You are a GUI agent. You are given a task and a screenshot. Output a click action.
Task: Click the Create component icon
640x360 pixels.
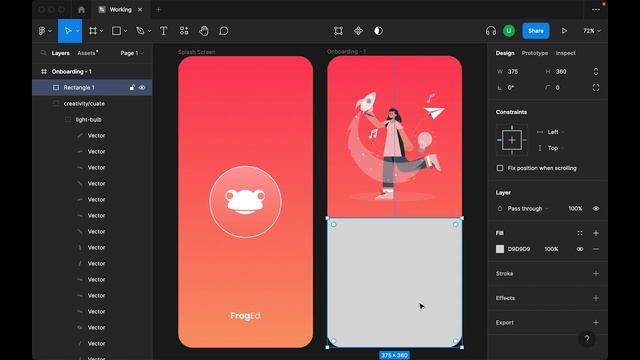(358, 31)
